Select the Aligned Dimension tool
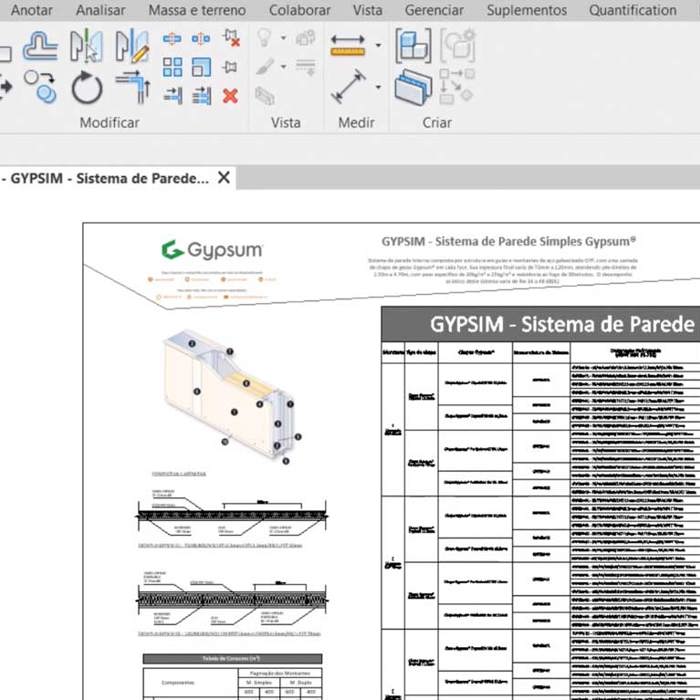The image size is (700, 700). pyautogui.click(x=348, y=86)
